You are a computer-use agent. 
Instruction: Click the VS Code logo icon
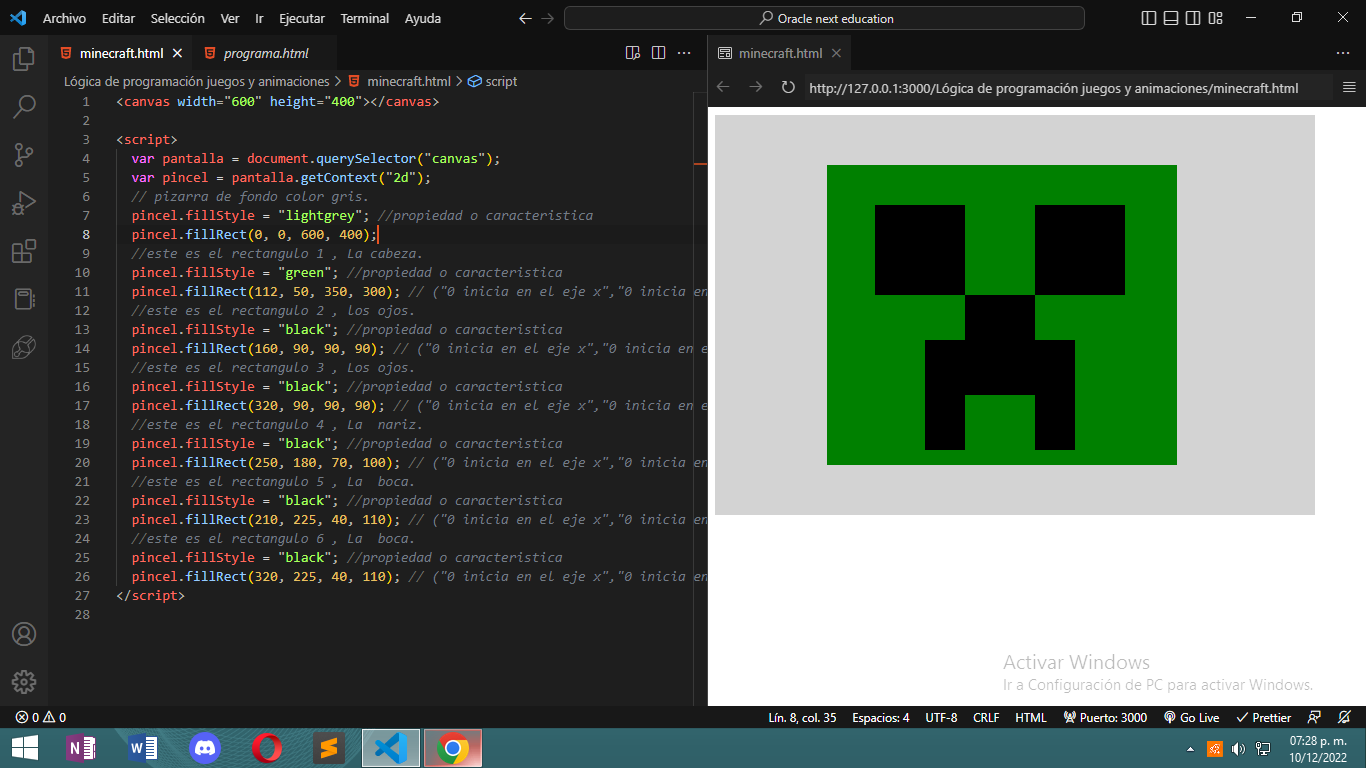[x=18, y=18]
